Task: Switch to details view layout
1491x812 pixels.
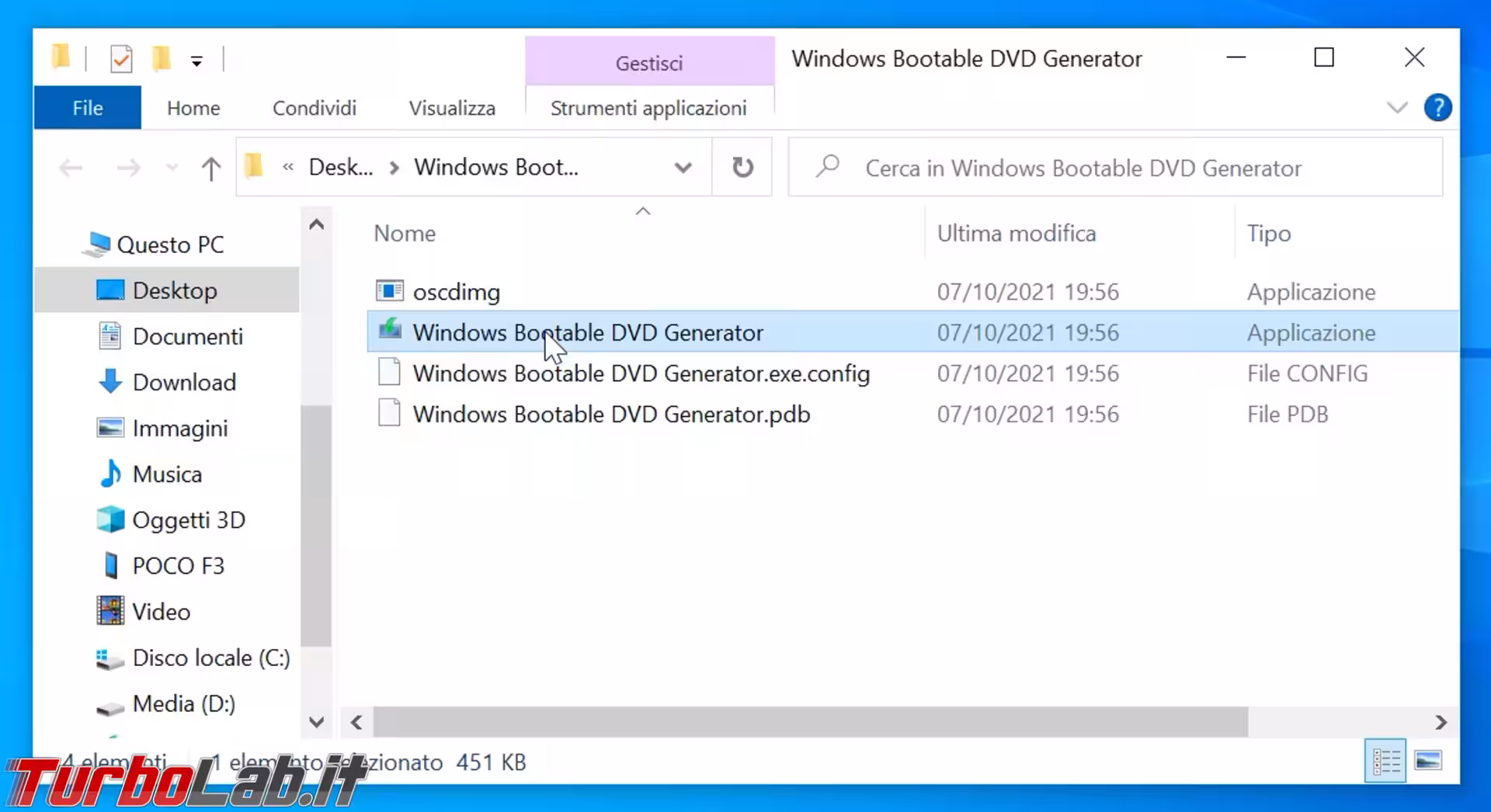Action: point(1385,762)
